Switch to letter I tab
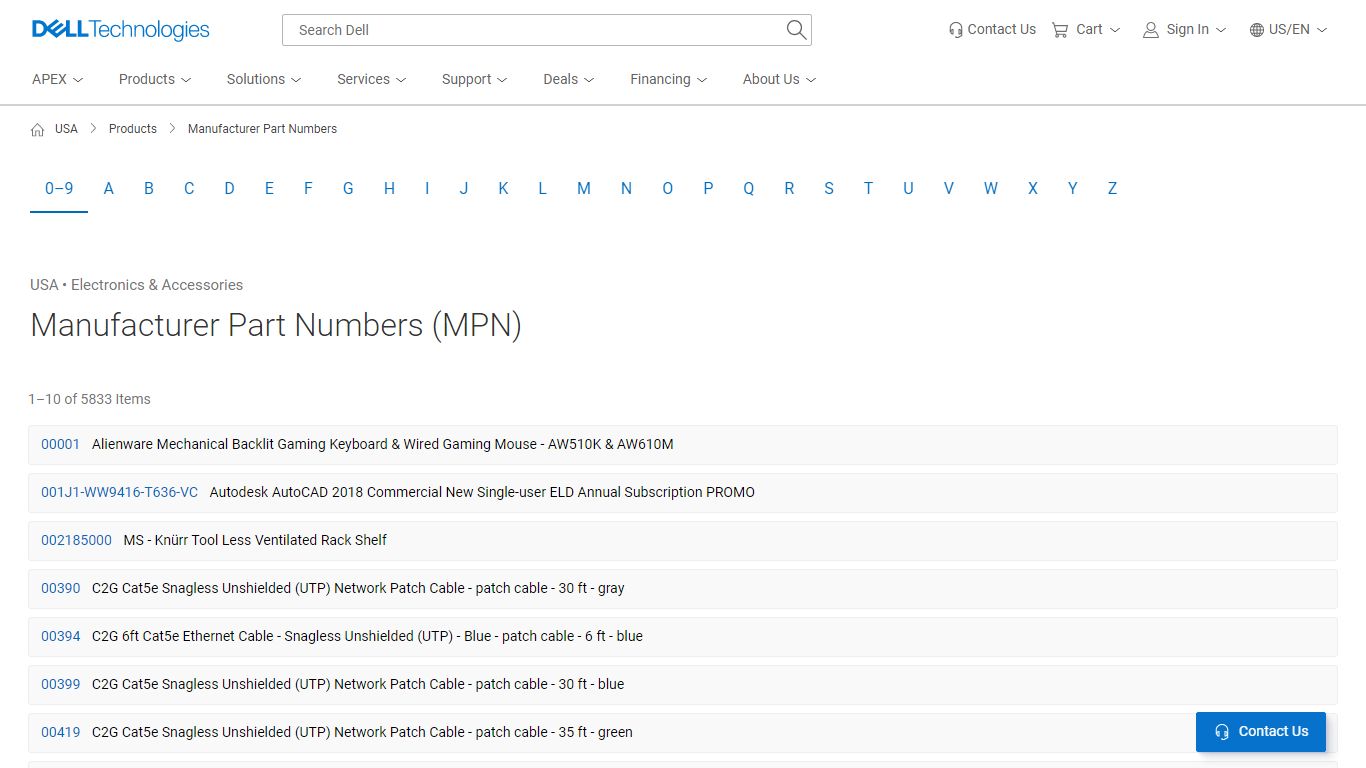This screenshot has width=1366, height=768. coord(427,188)
